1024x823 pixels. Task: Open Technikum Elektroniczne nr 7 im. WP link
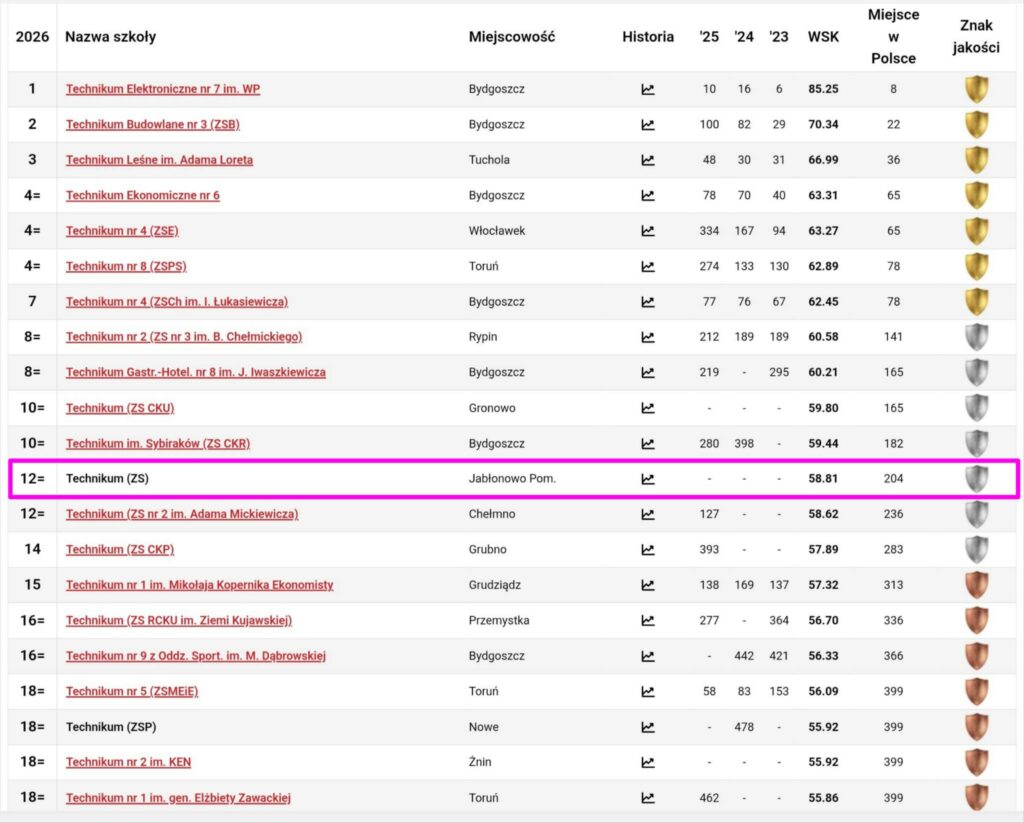tap(163, 89)
